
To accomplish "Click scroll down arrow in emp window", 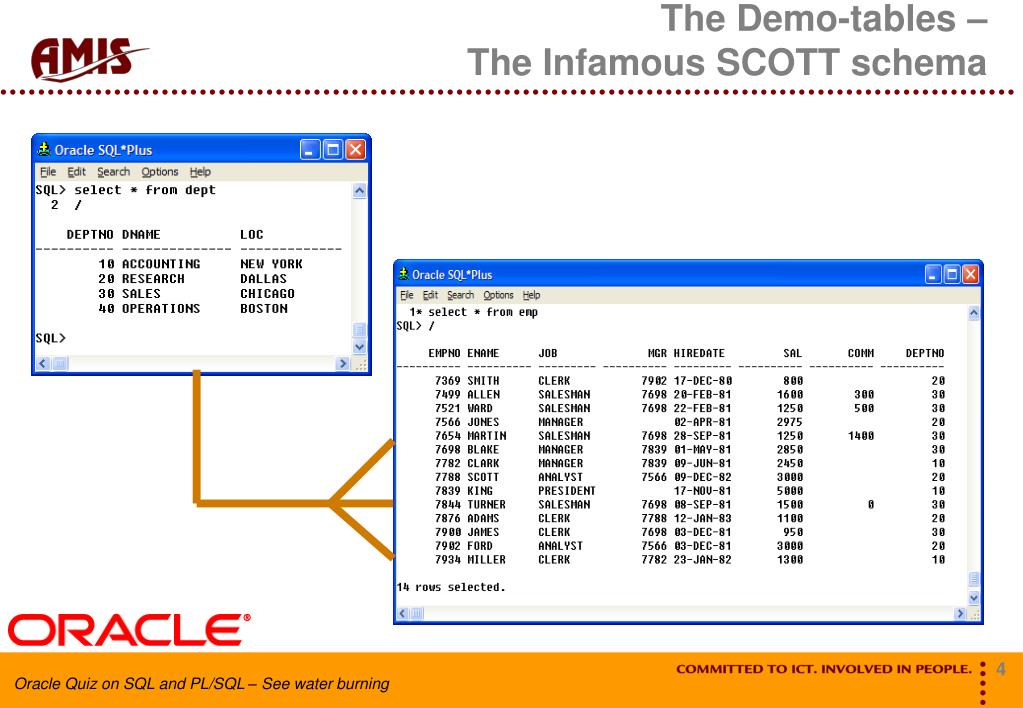I will [973, 598].
